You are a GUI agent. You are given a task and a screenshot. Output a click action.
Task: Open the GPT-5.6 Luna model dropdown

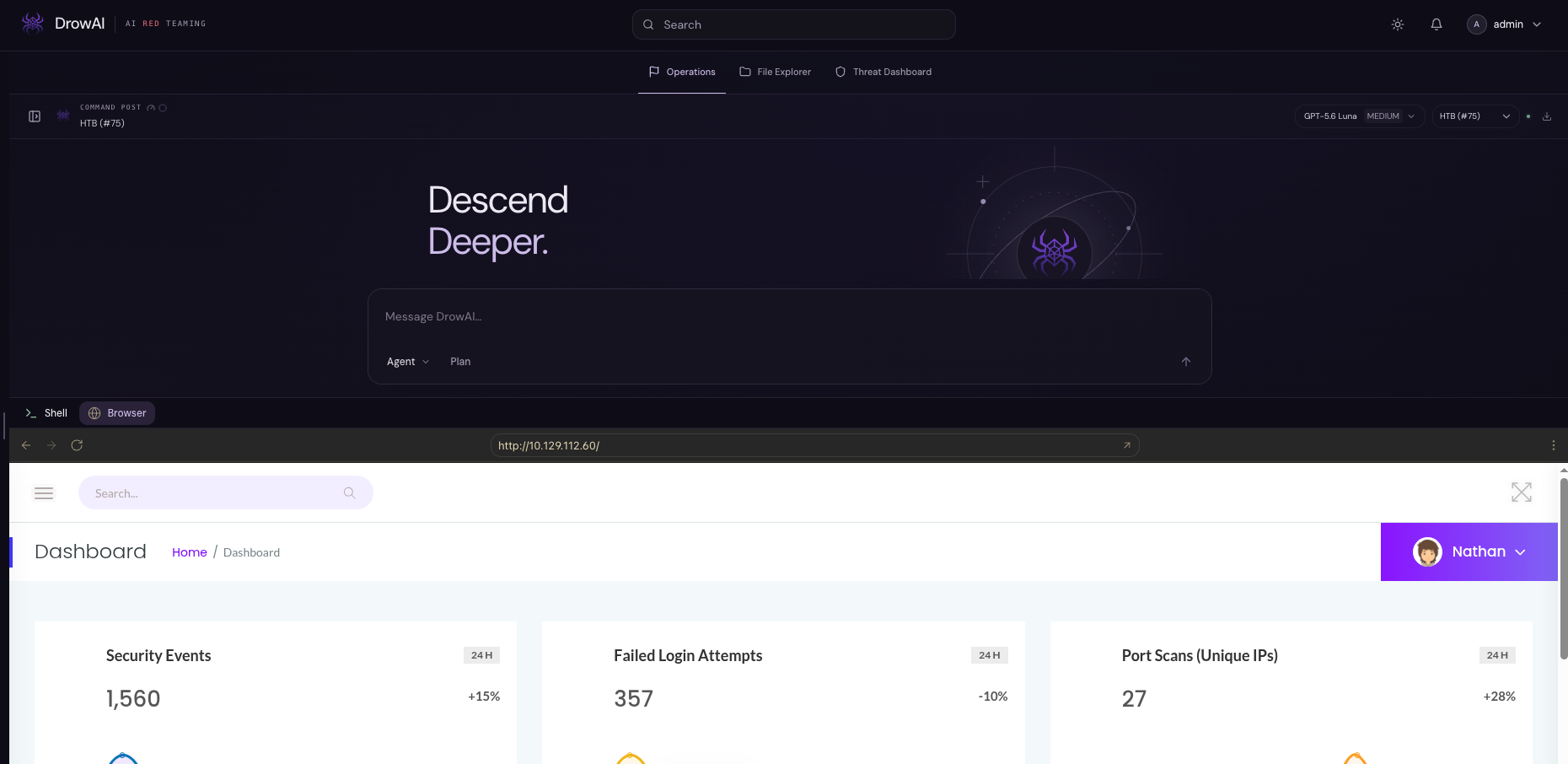point(1359,116)
